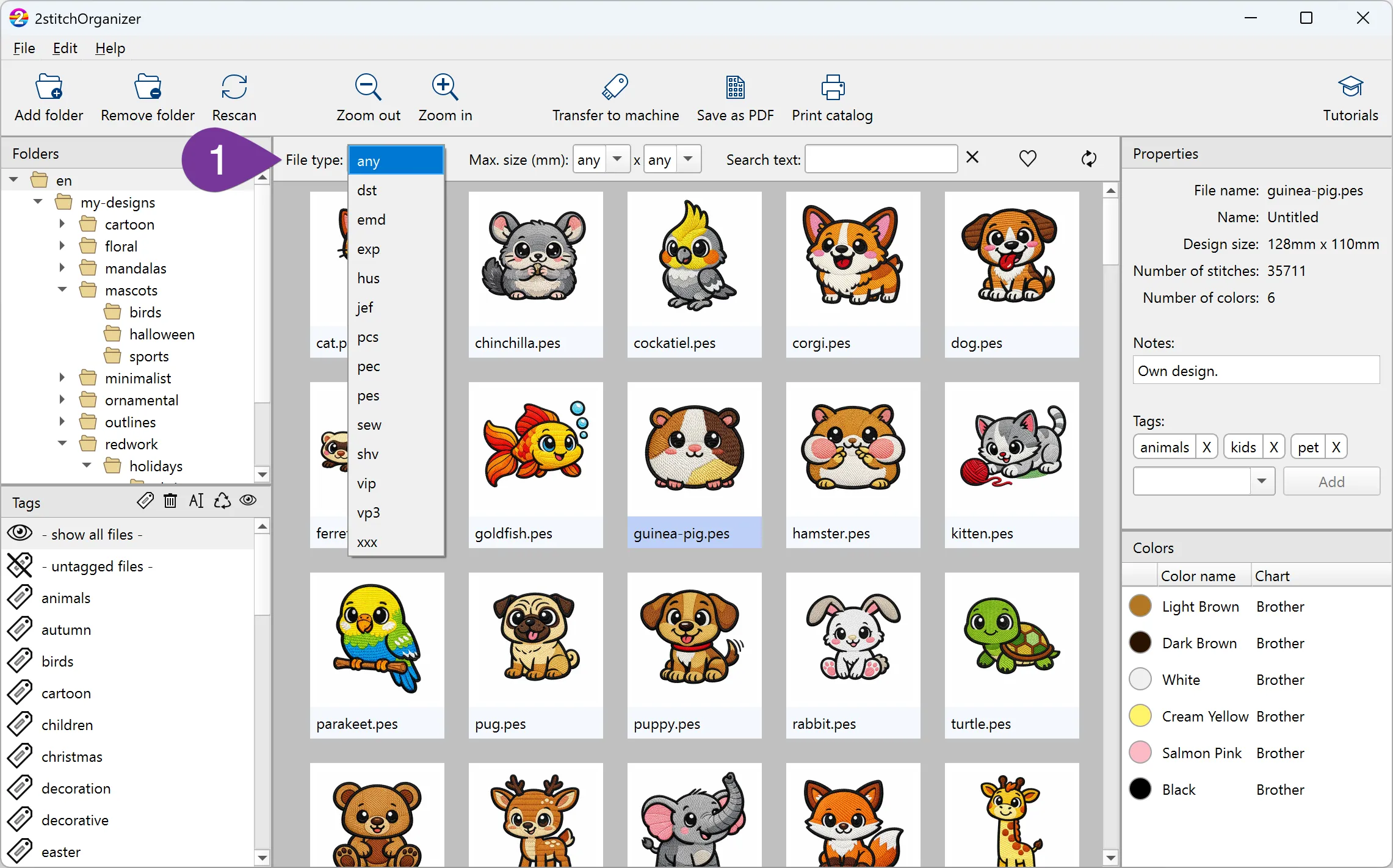The width and height of the screenshot is (1393, 868).
Task: Click the Salmon Pink color swatch
Action: click(x=1140, y=753)
